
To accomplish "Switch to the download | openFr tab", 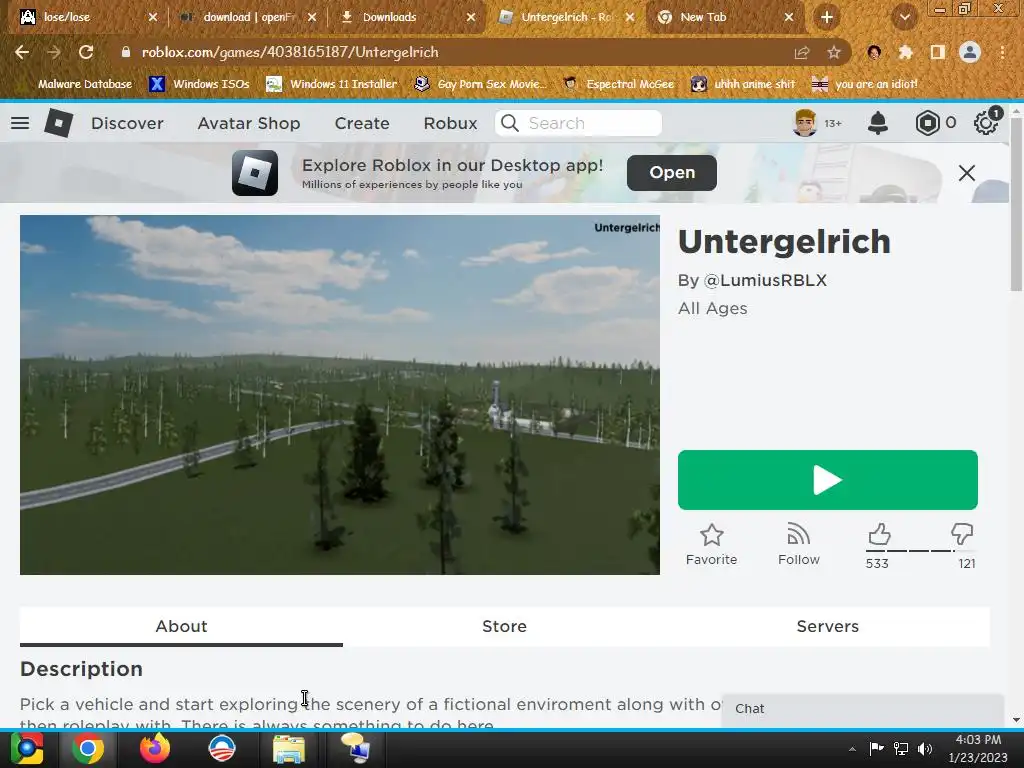I will point(248,17).
